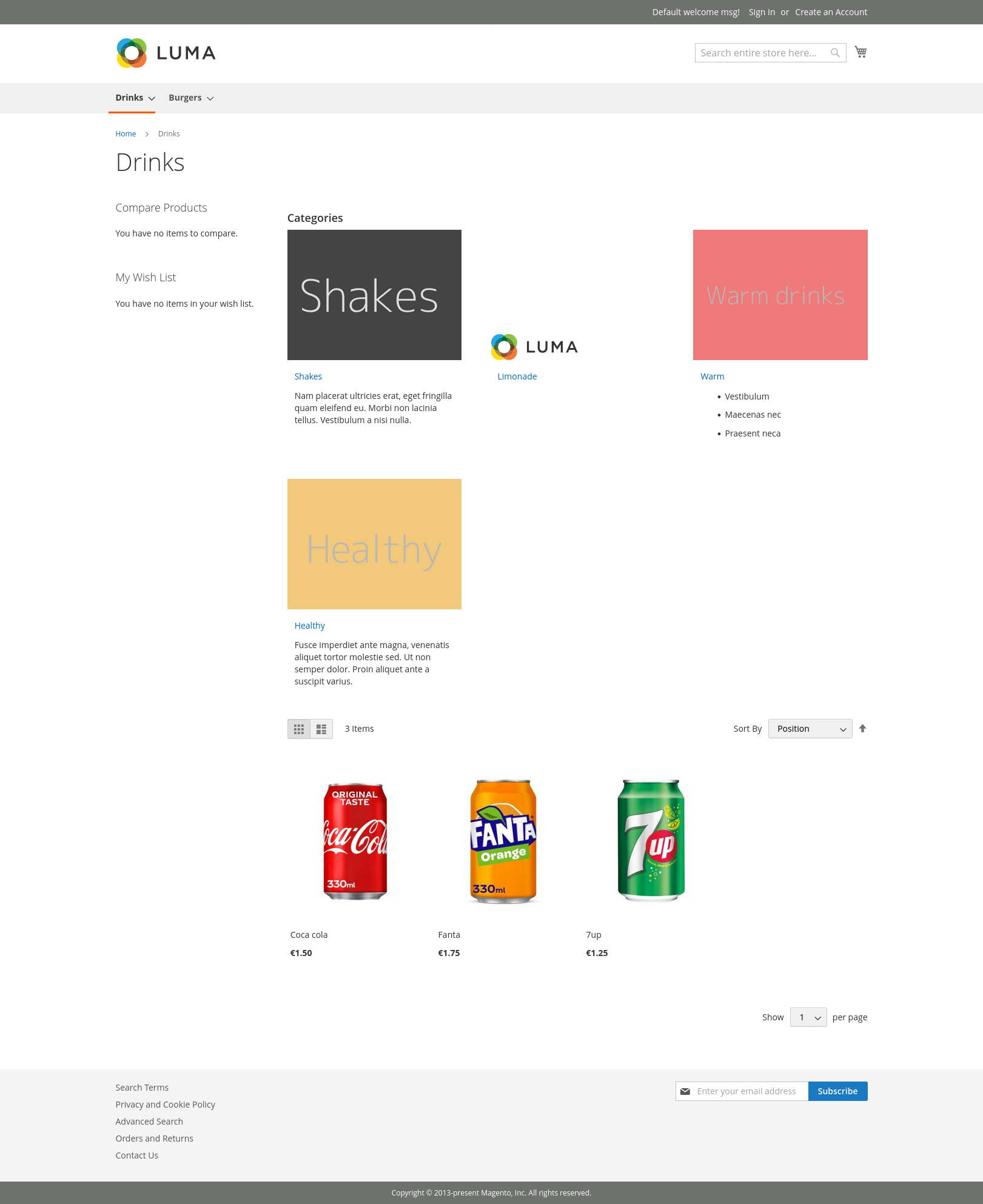983x1204 pixels.
Task: Click the Subscribe button
Action: 837,1091
